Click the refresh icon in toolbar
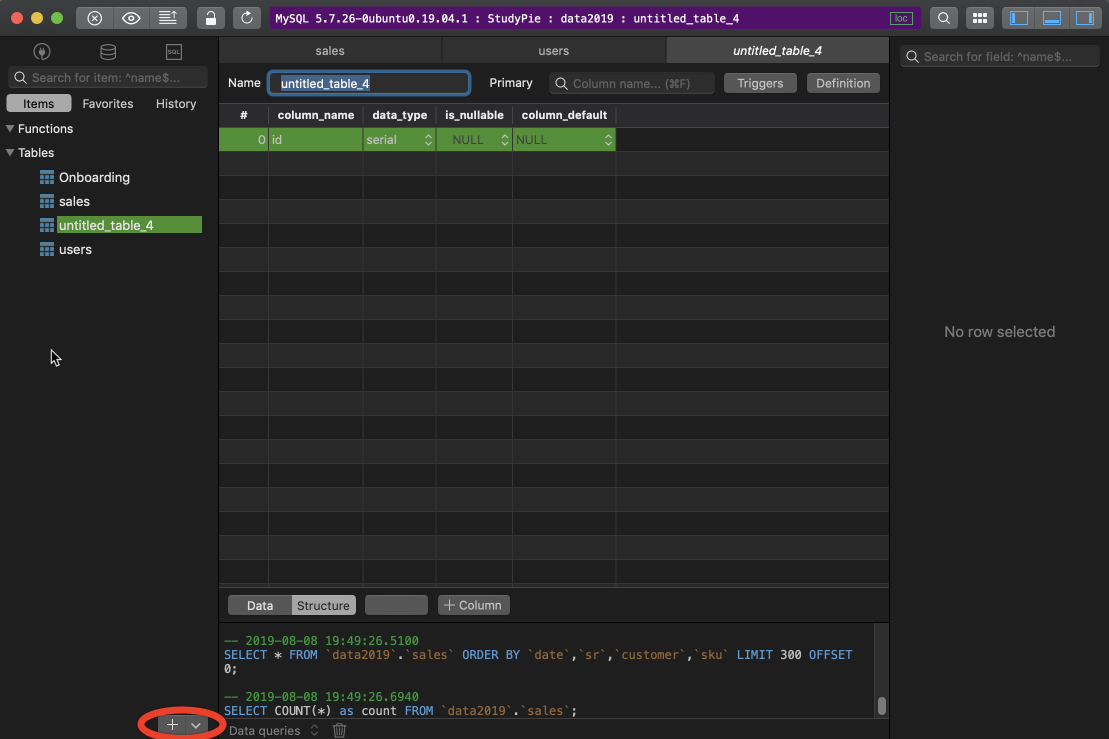 coord(246,18)
